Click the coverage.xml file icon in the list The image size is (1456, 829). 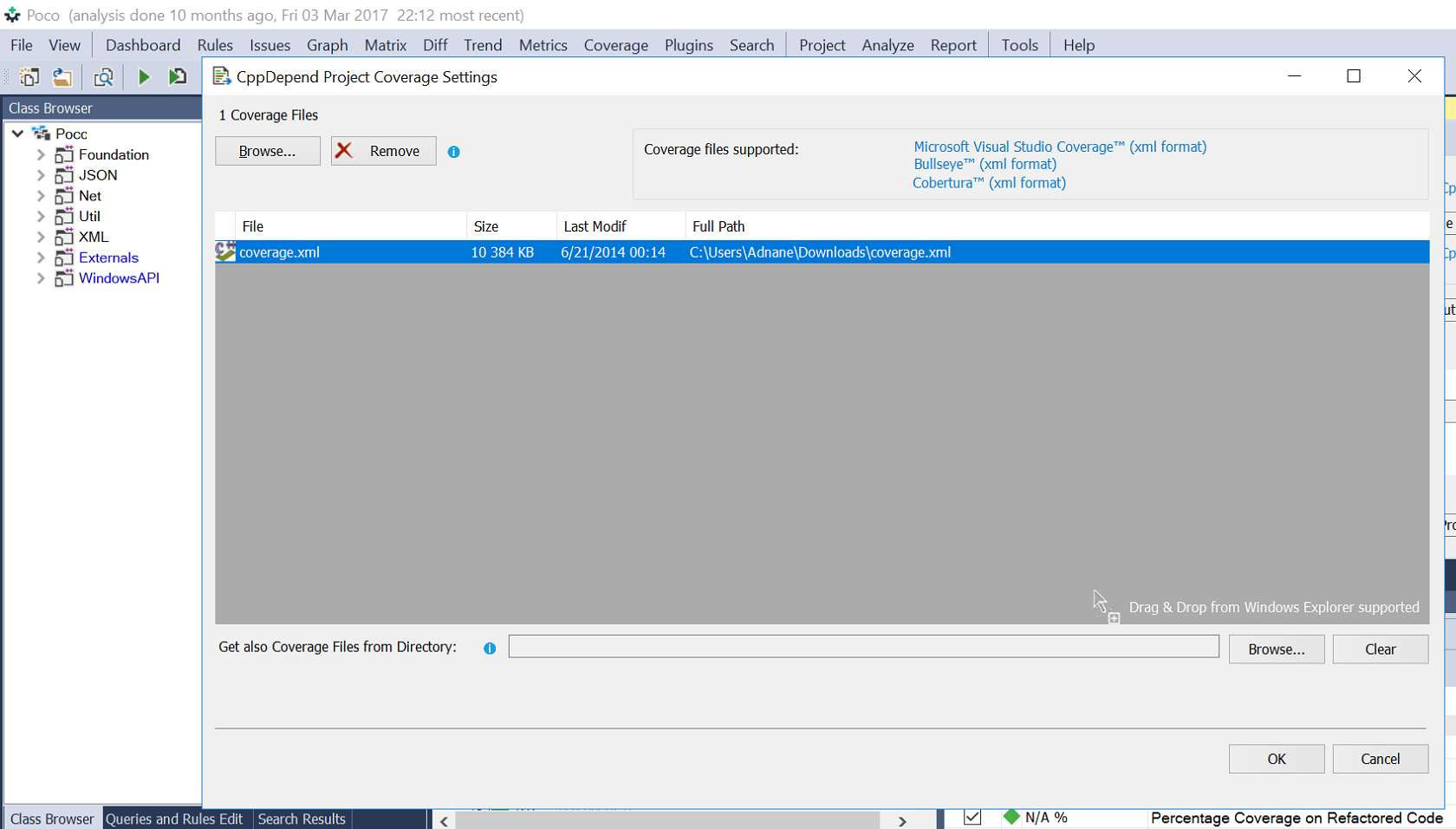point(225,252)
